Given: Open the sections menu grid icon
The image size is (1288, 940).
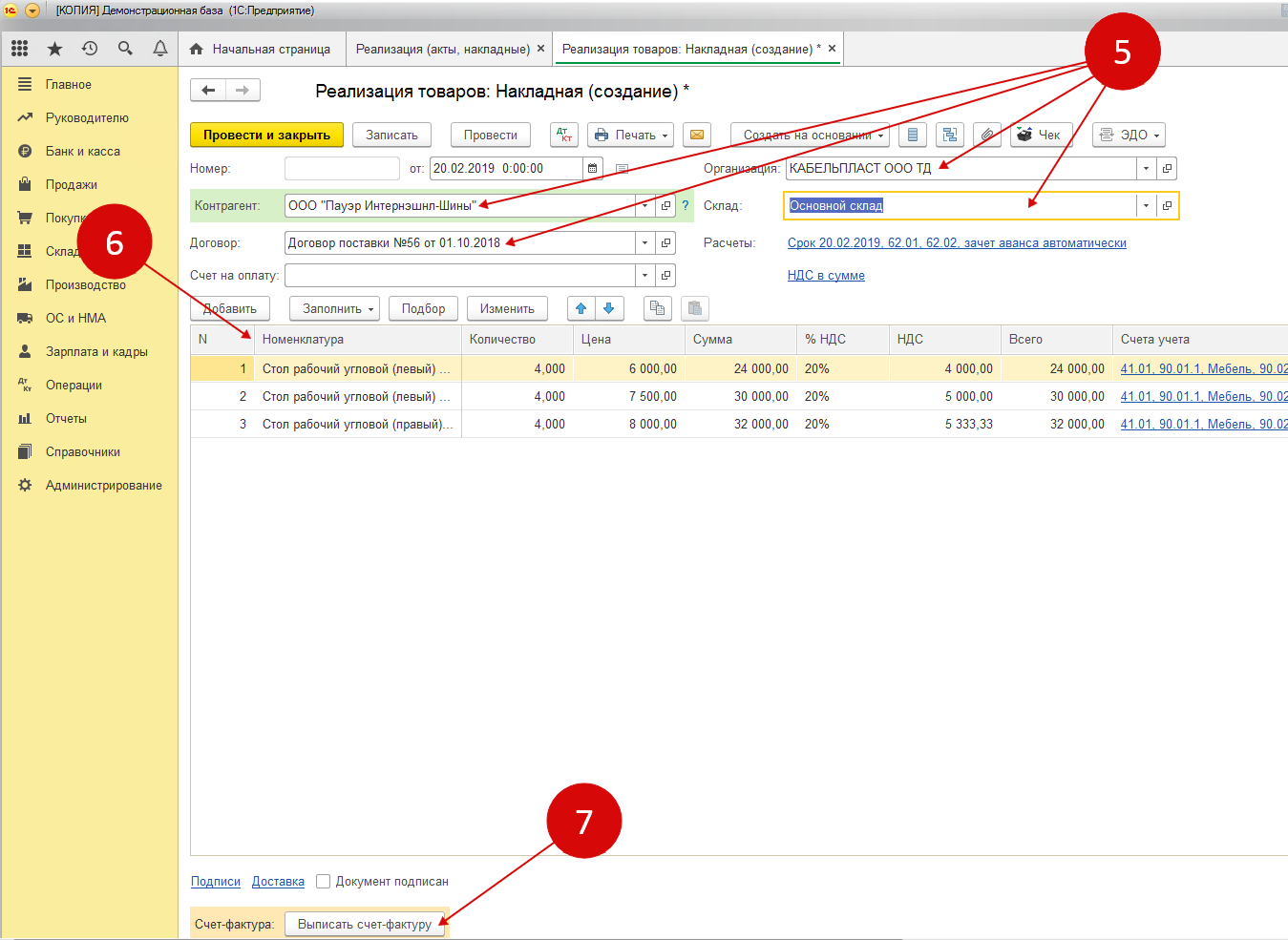Looking at the screenshot, I should [19, 49].
